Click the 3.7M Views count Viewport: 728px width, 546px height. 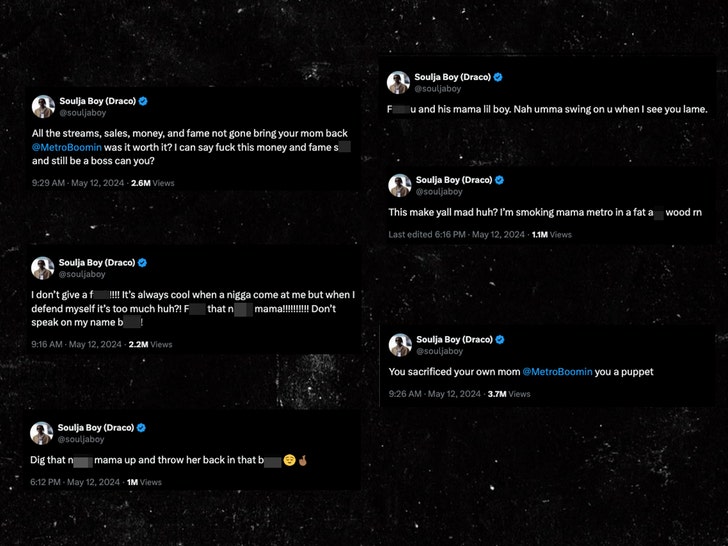click(x=509, y=394)
